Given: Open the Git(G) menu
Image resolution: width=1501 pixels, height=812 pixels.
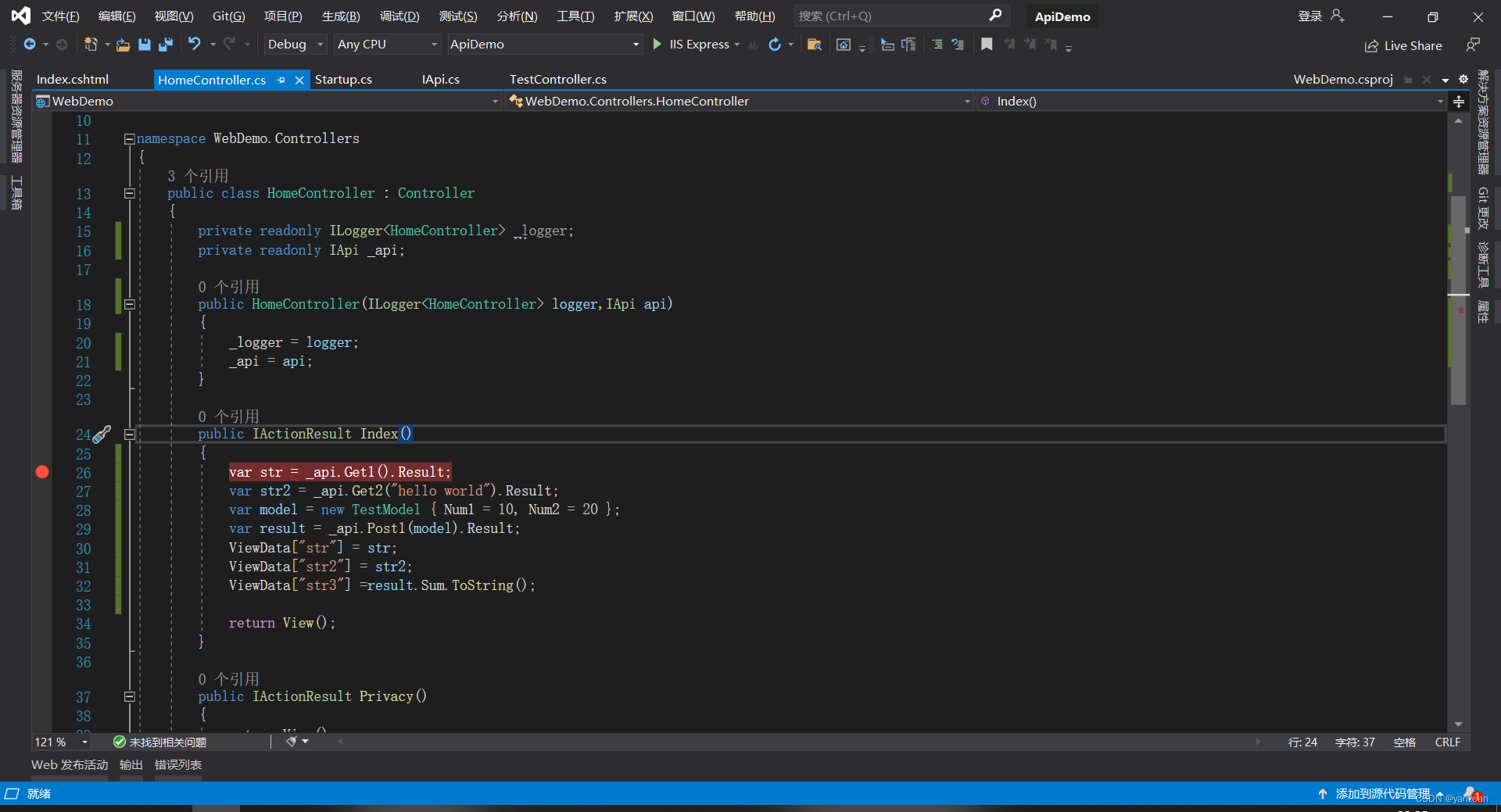Looking at the screenshot, I should click(x=229, y=16).
